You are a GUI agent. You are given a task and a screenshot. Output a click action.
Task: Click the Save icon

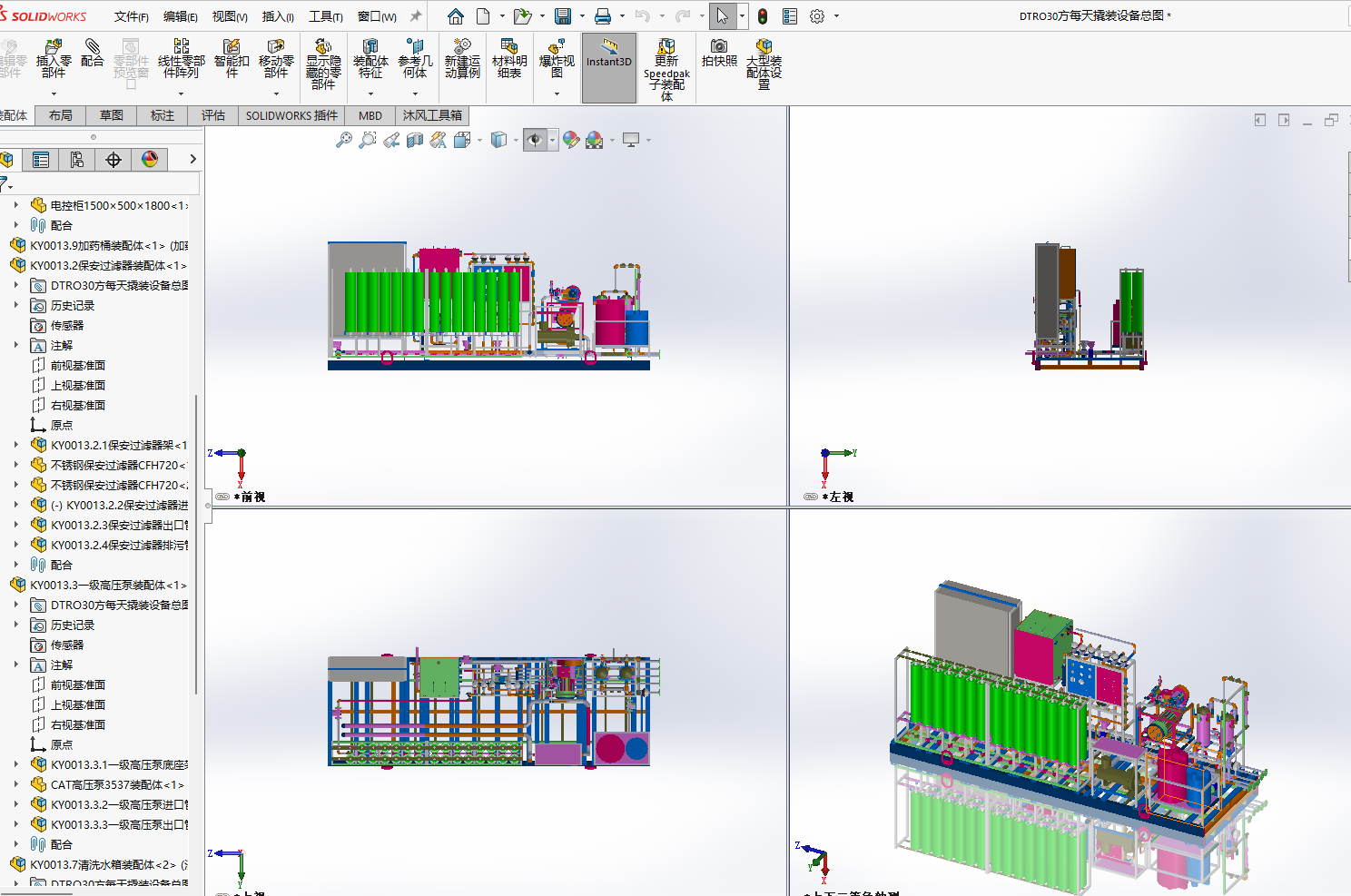[563, 16]
